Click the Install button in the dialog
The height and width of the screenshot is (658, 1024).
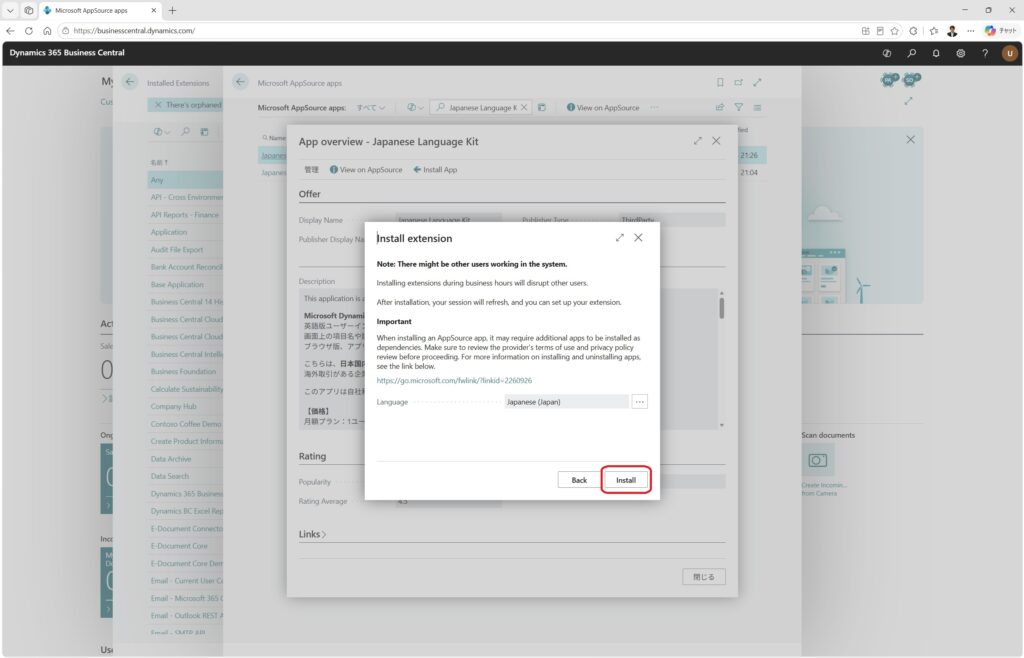tap(625, 480)
